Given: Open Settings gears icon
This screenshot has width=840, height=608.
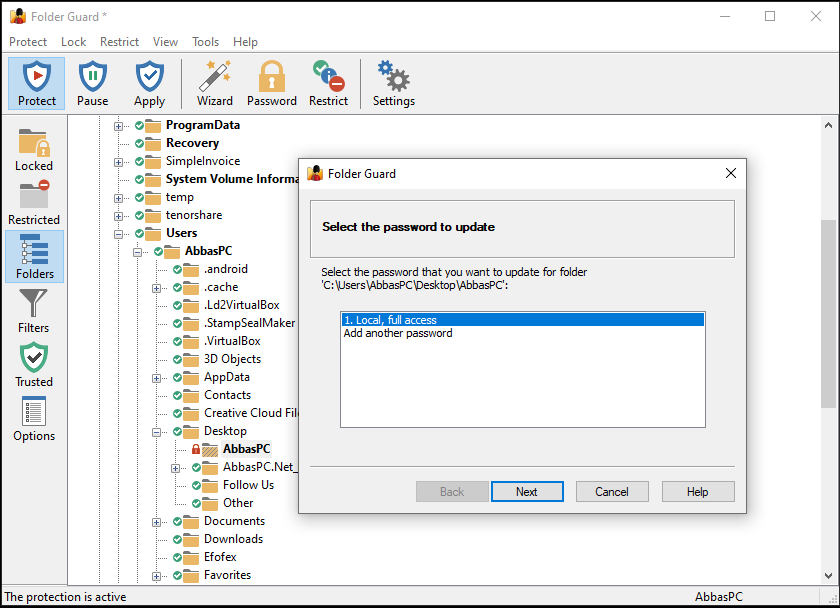Looking at the screenshot, I should [x=394, y=84].
